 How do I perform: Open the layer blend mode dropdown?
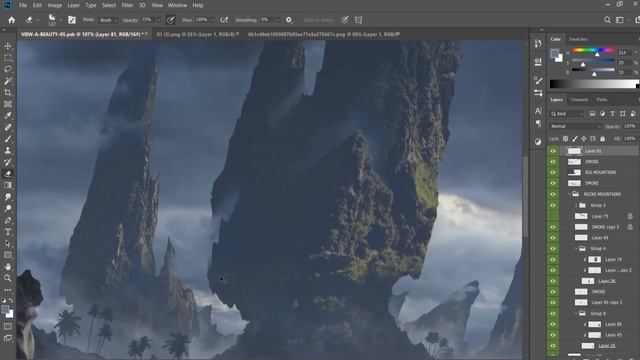click(x=575, y=126)
